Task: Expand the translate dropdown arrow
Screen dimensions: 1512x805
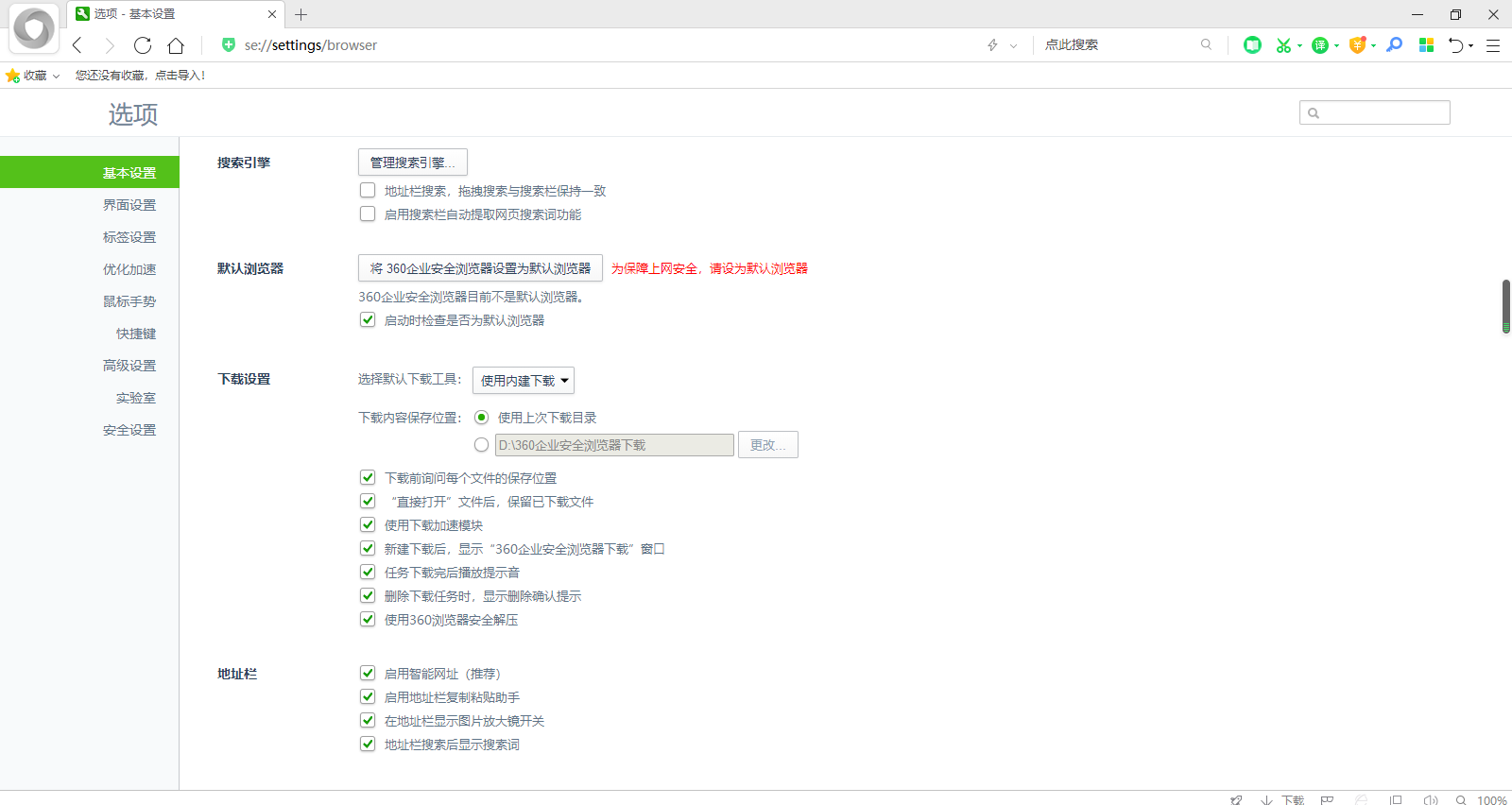Action: pyautogui.click(x=1336, y=45)
